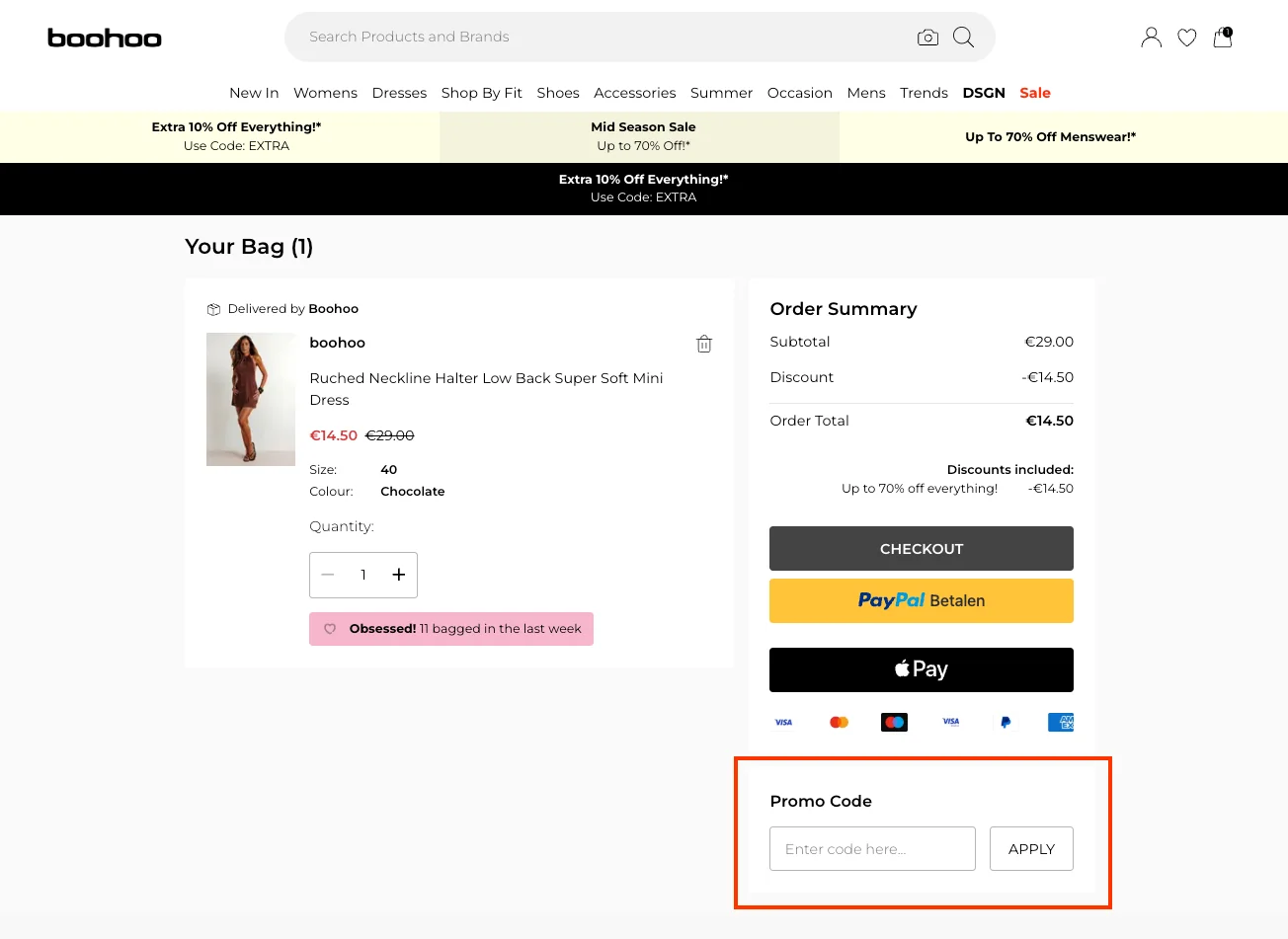The width and height of the screenshot is (1288, 939).
Task: Click the Order Total amount €14.50
Action: click(1050, 421)
